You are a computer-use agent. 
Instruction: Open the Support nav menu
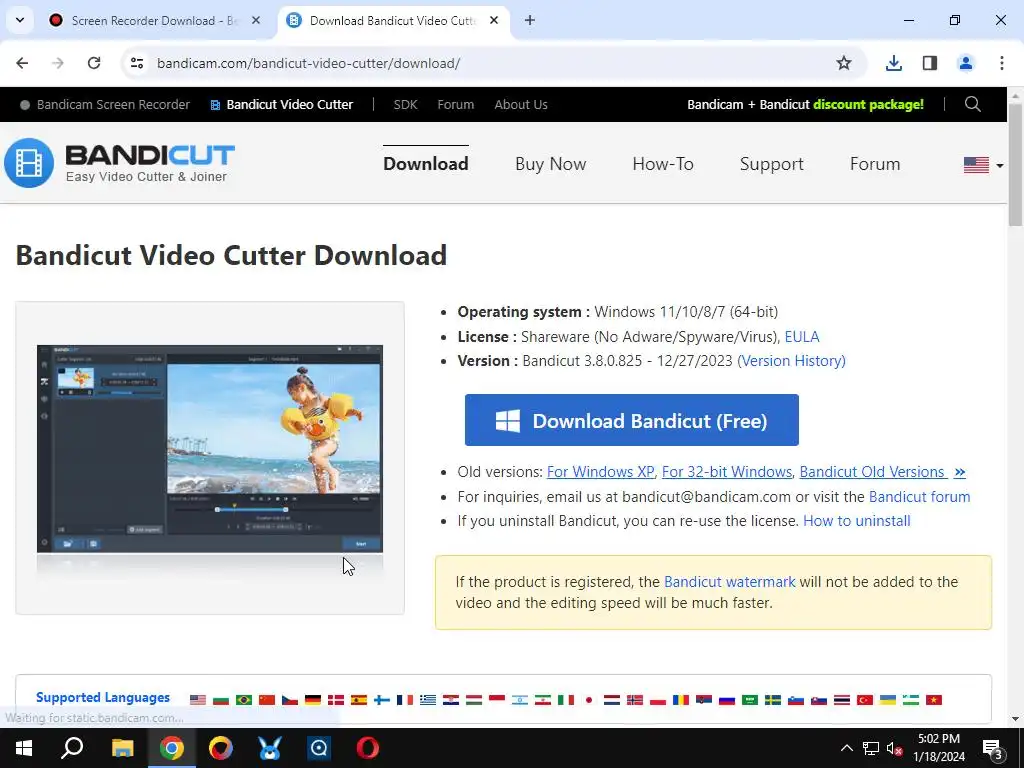pyautogui.click(x=771, y=164)
